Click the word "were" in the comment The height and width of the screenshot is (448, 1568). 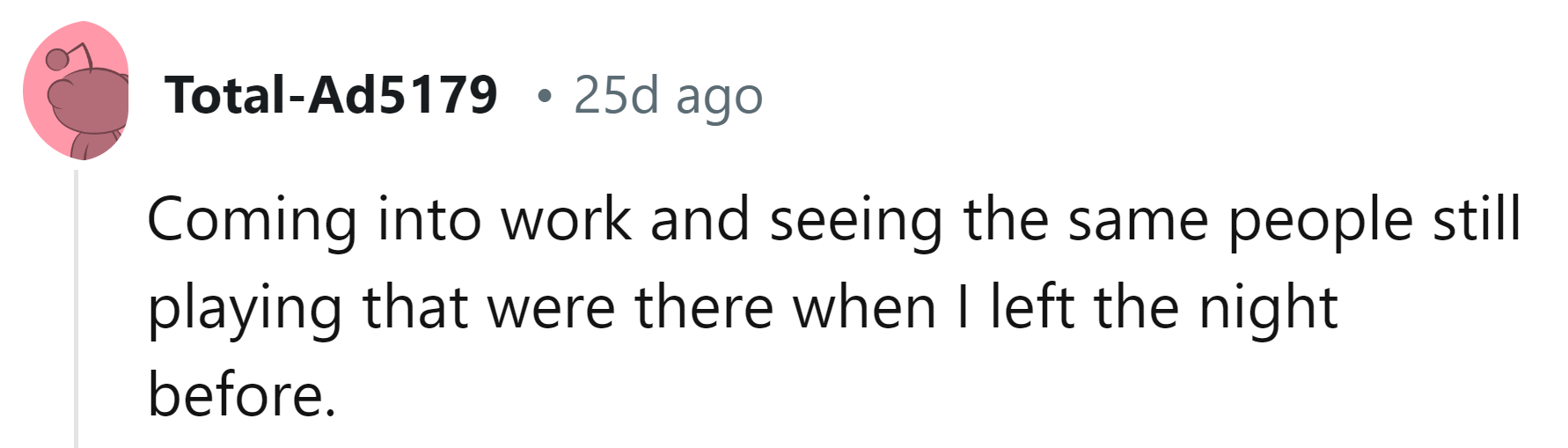(550, 308)
